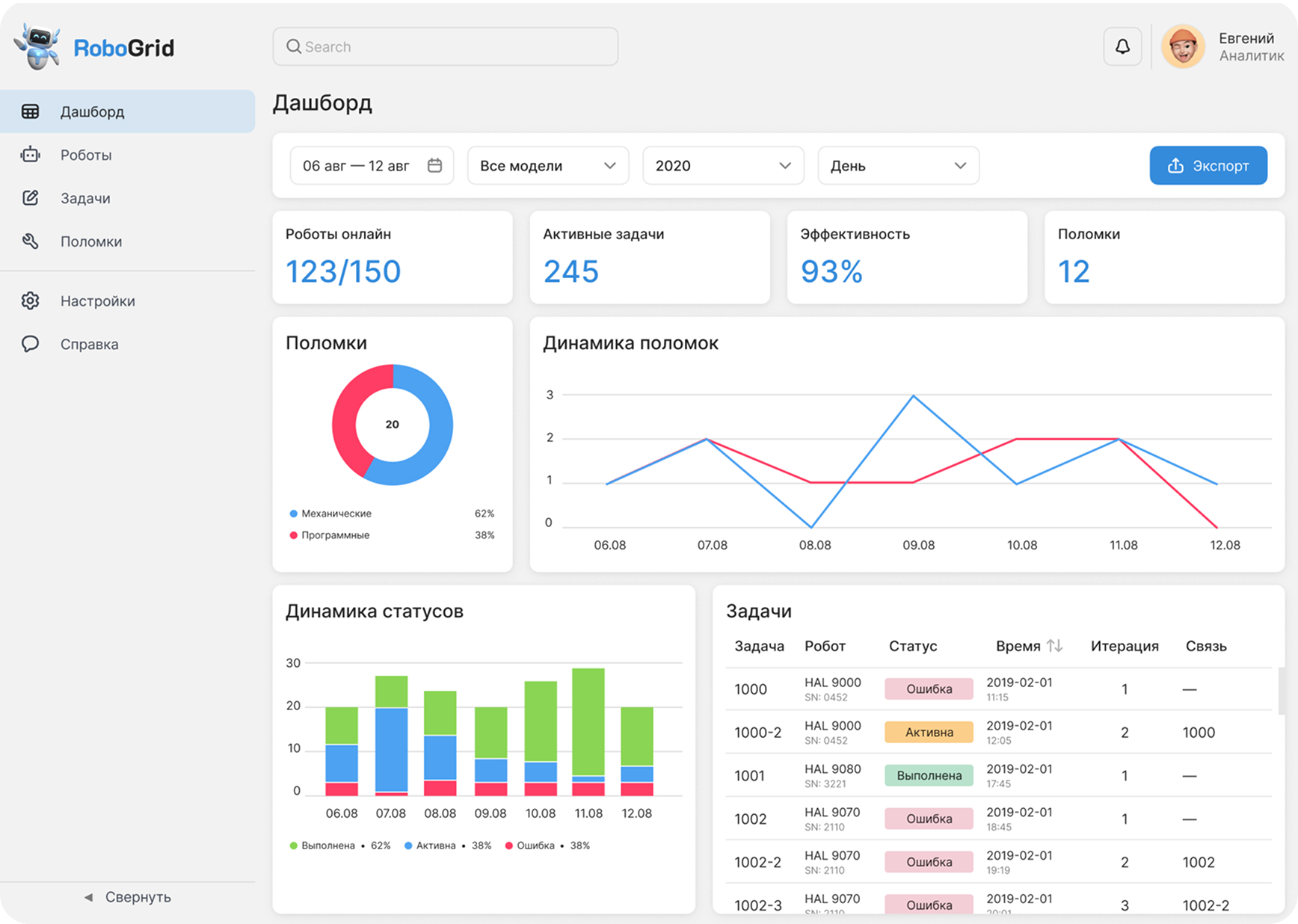Open the 06 авг — 12 авг date picker
This screenshot has height=924, width=1298.
pos(372,165)
